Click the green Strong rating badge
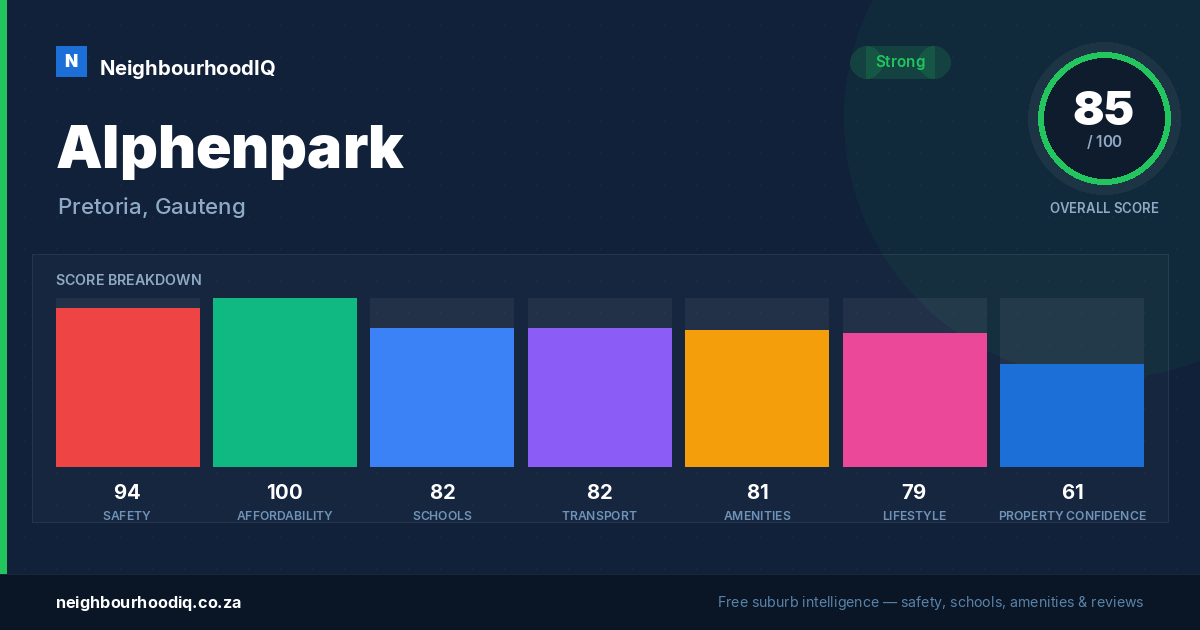Viewport: 1200px width, 630px height. [x=900, y=62]
